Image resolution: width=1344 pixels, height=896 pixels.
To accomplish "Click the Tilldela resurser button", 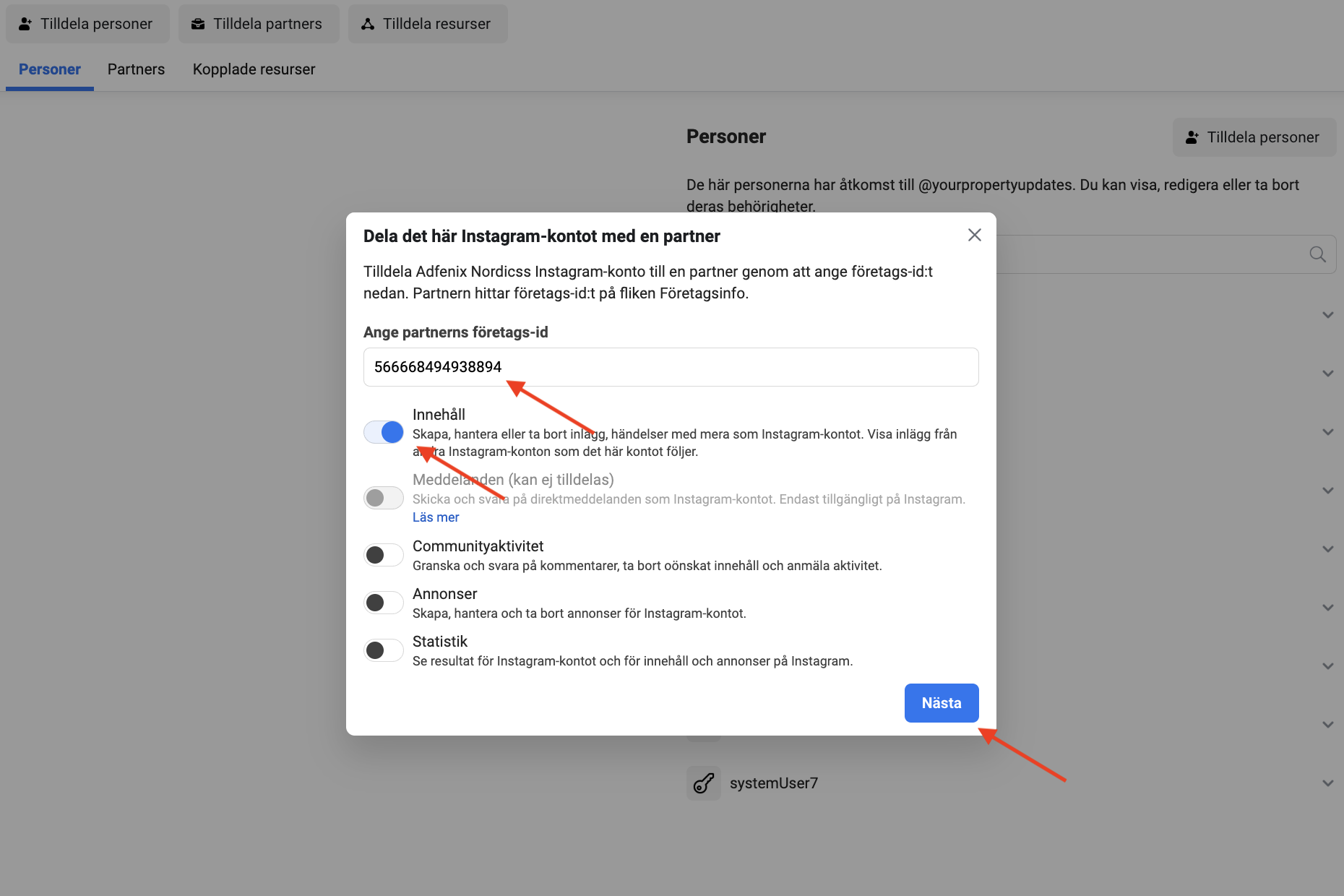I will tap(428, 24).
